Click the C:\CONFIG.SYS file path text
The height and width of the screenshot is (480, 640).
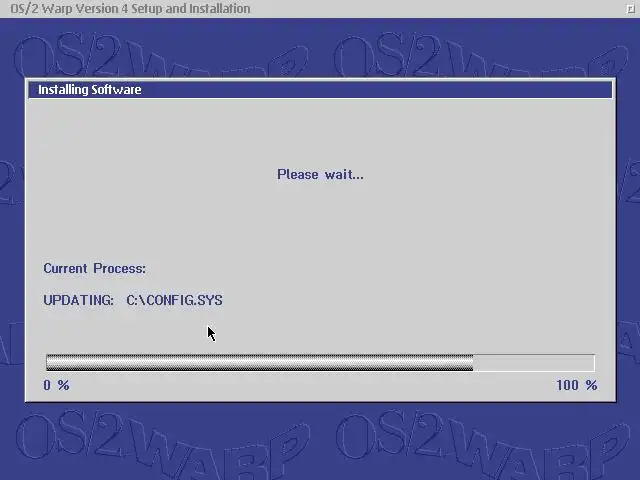pos(174,300)
